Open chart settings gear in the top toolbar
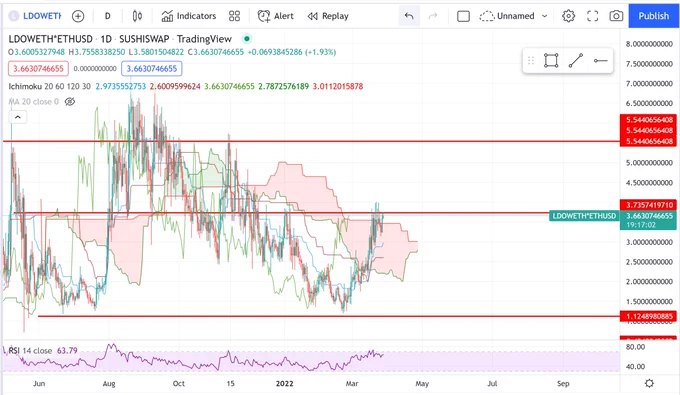This screenshot has height=395, width=680. click(x=569, y=16)
